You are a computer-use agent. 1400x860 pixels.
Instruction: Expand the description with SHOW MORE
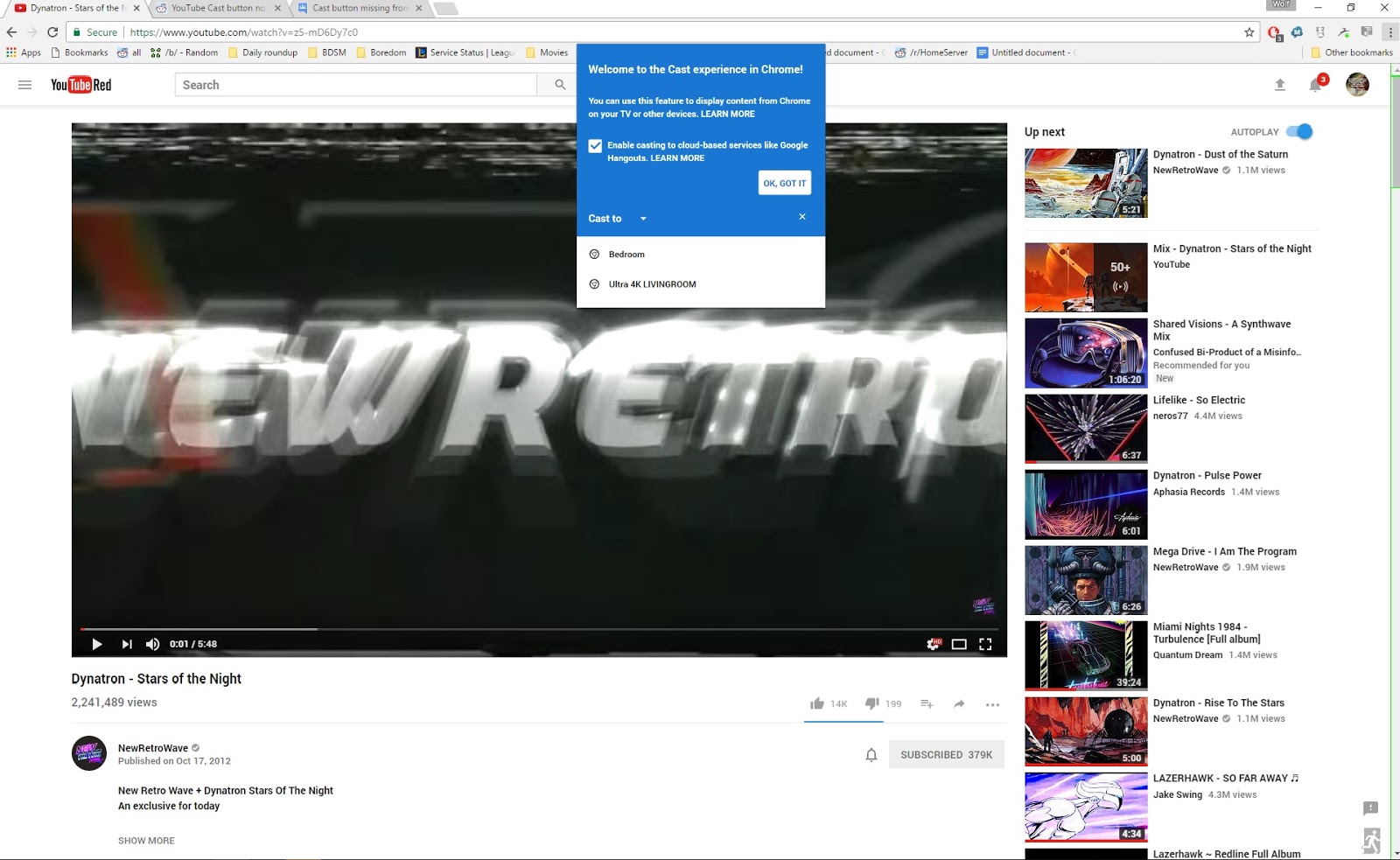[x=145, y=840]
